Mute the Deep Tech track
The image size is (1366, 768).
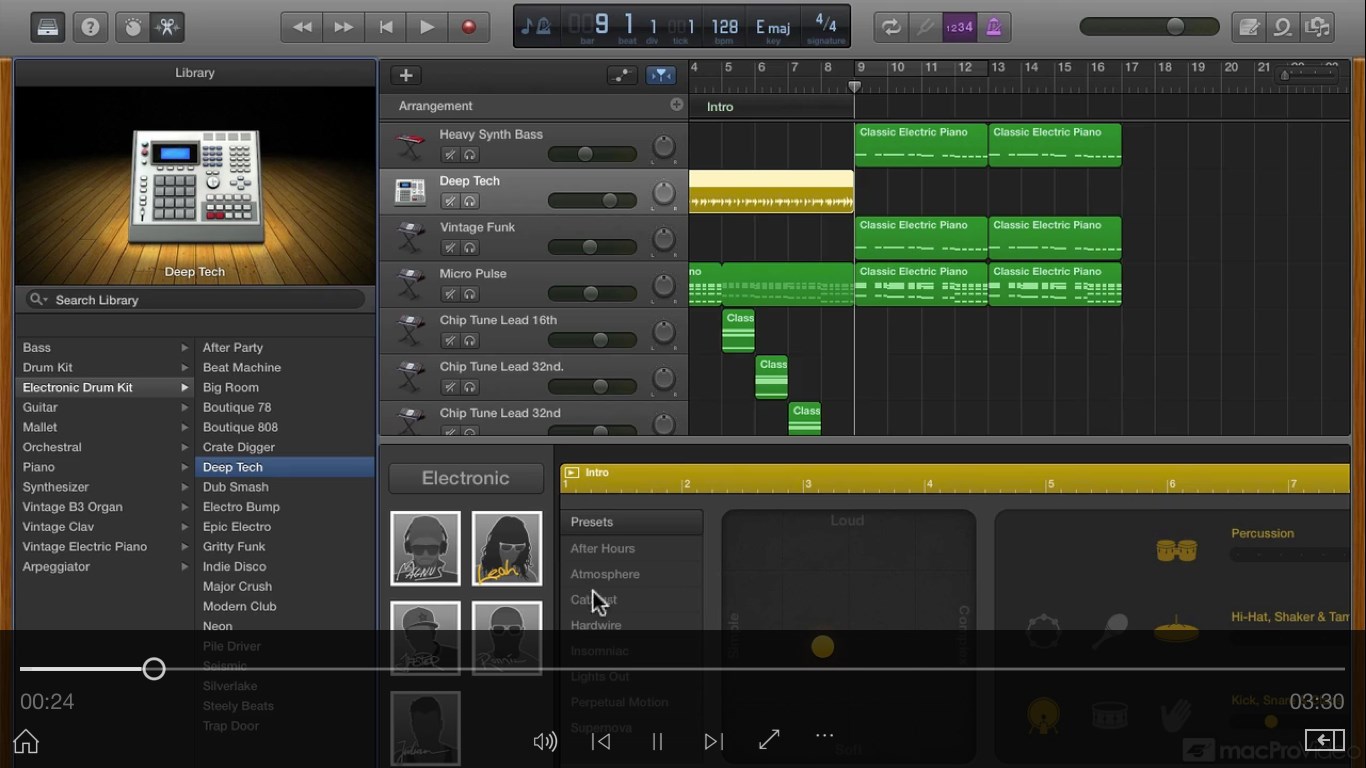[448, 200]
